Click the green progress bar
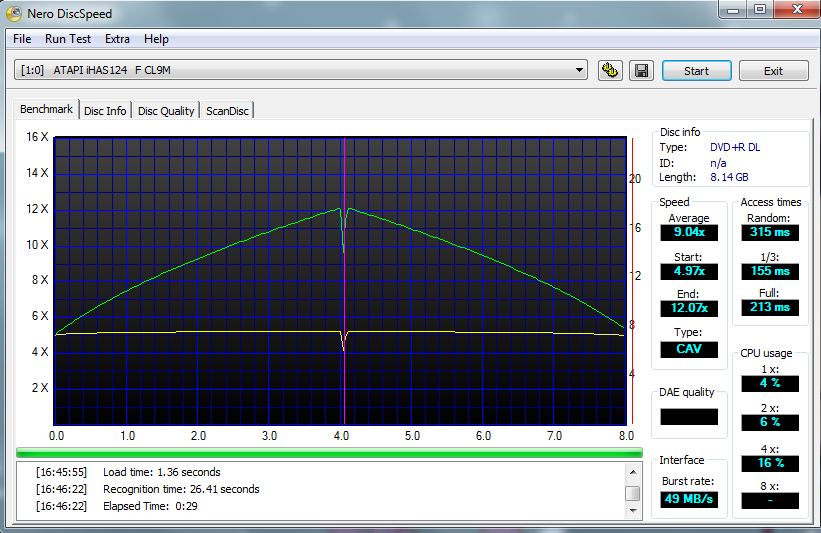The image size is (821, 533). [329, 453]
